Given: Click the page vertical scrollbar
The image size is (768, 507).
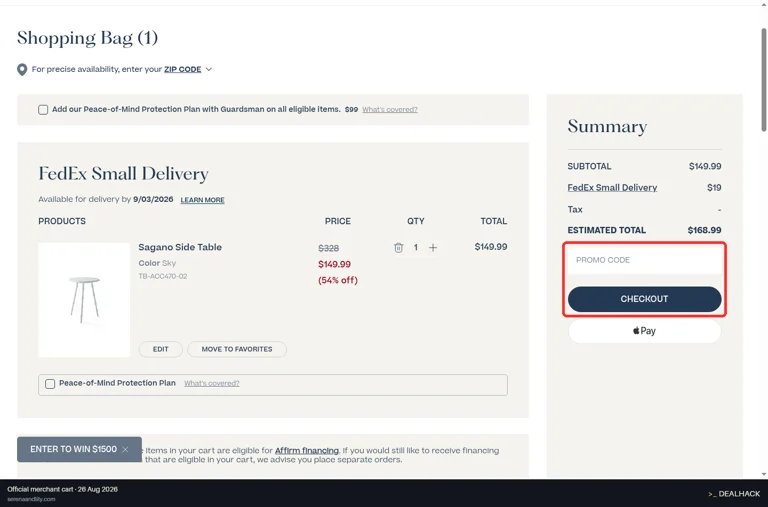Looking at the screenshot, I should [x=764, y=80].
